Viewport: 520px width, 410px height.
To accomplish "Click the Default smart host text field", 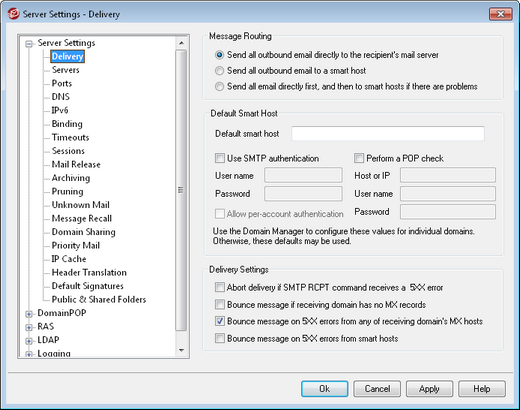I will pyautogui.click(x=388, y=134).
